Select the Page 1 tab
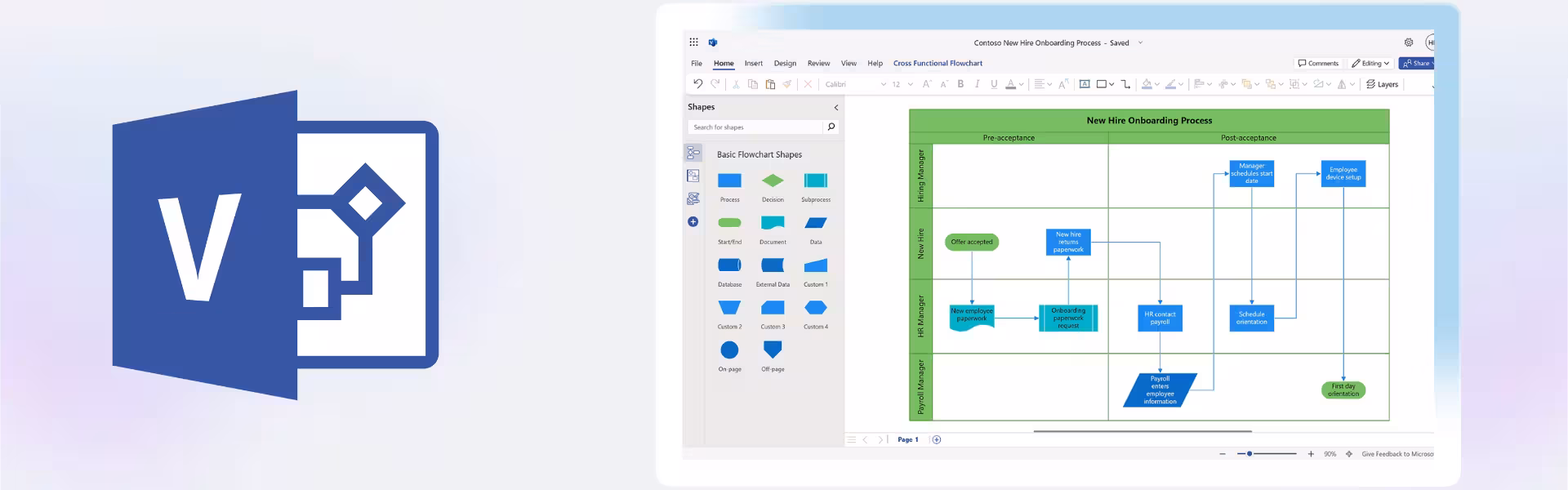 907,439
